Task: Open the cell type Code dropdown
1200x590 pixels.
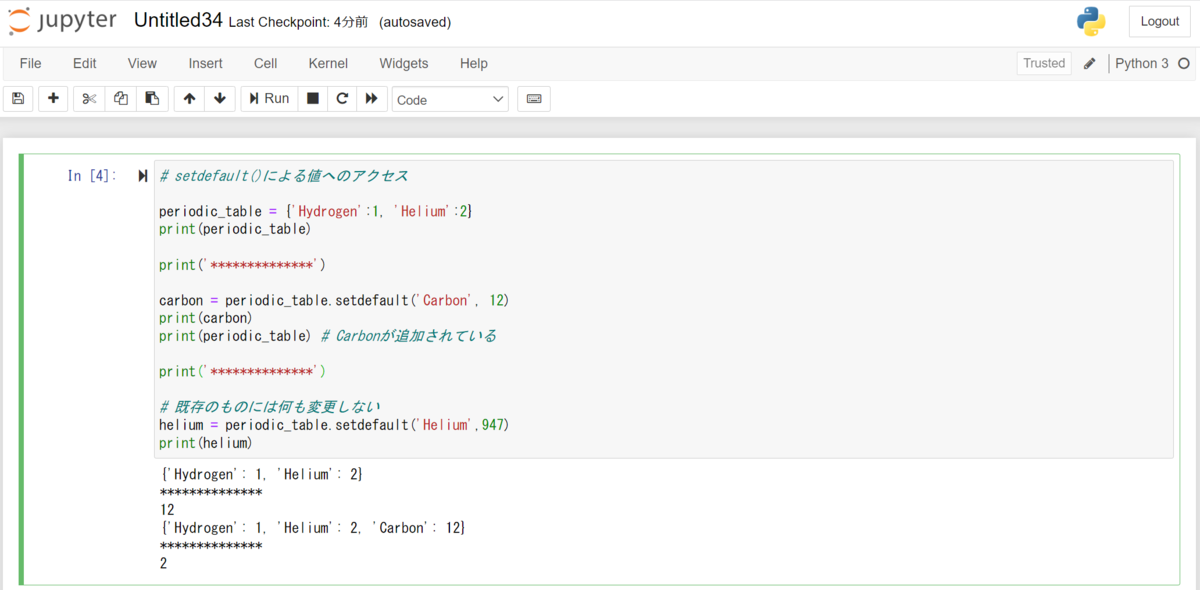Action: click(x=450, y=99)
